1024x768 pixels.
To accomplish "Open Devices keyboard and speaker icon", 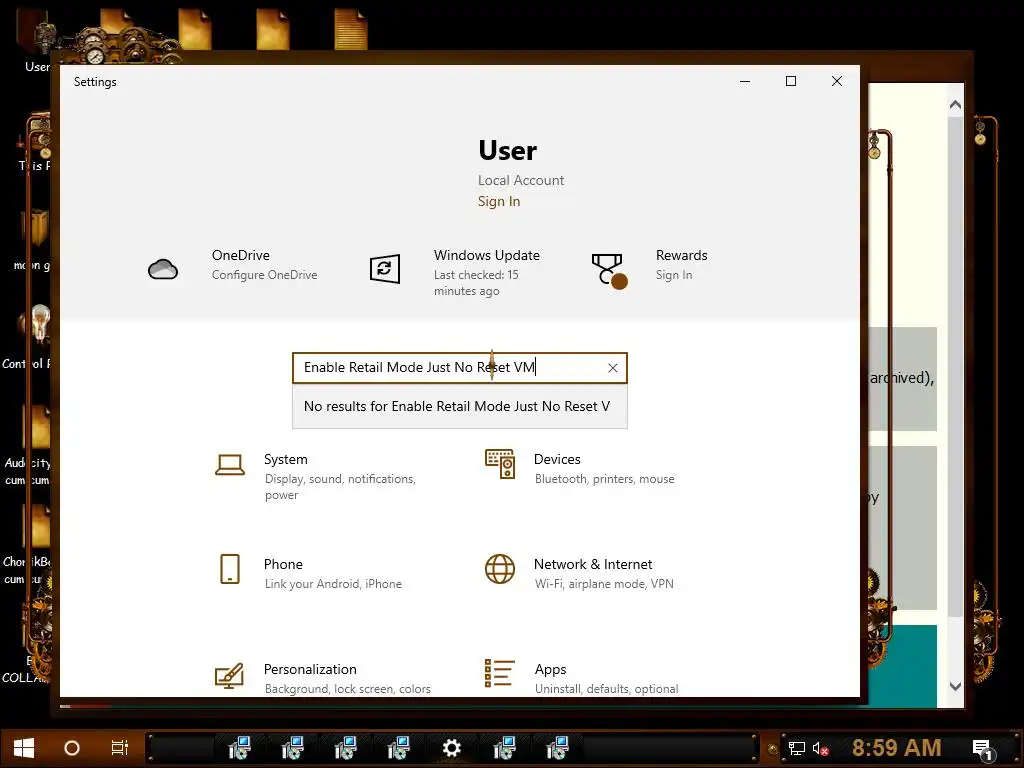I will (500, 464).
